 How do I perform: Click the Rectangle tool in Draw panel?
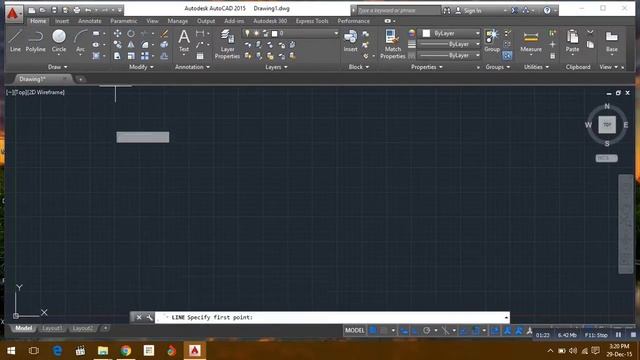point(96,33)
